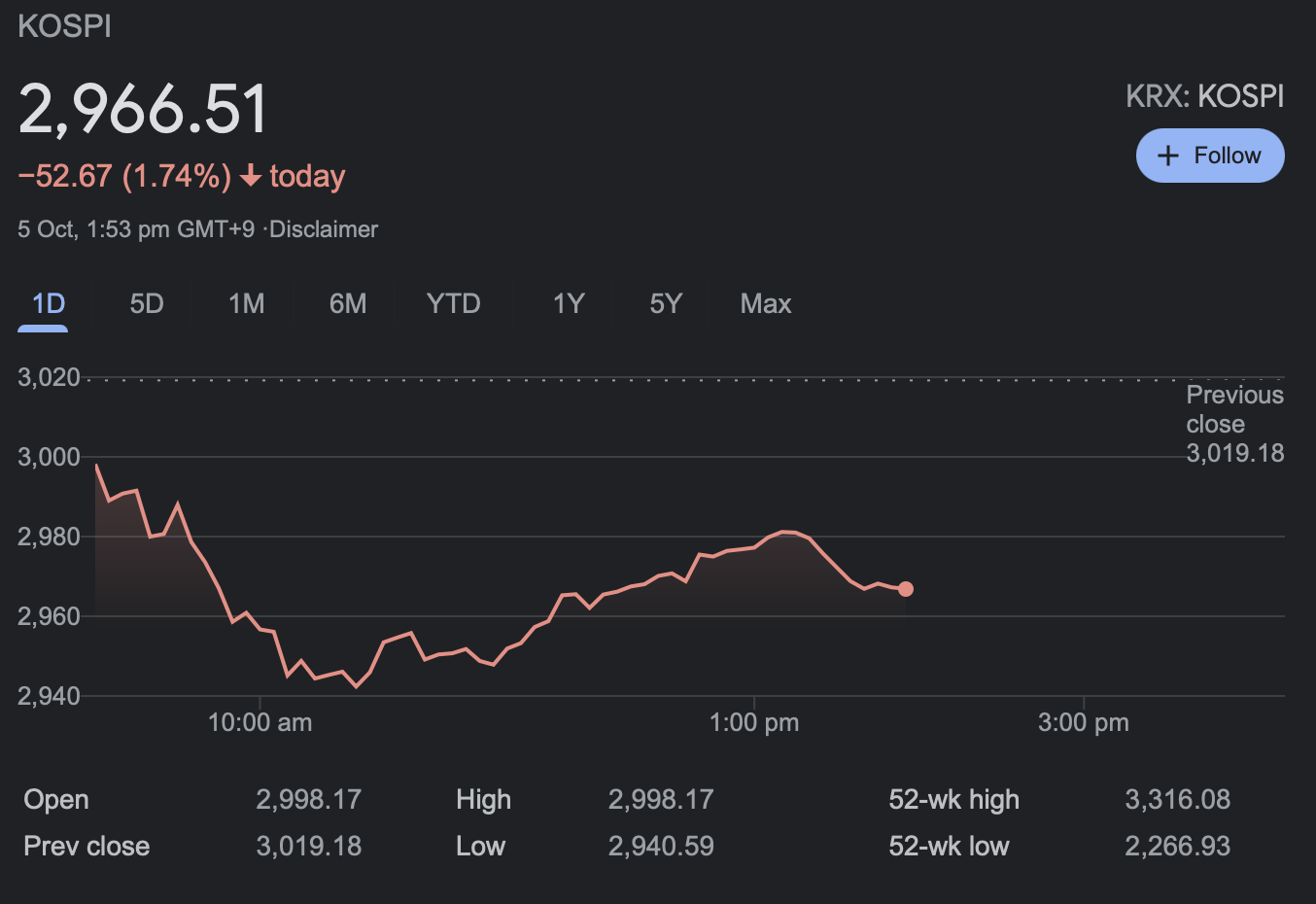
Task: Click the KOSPI title text
Action: click(x=65, y=26)
